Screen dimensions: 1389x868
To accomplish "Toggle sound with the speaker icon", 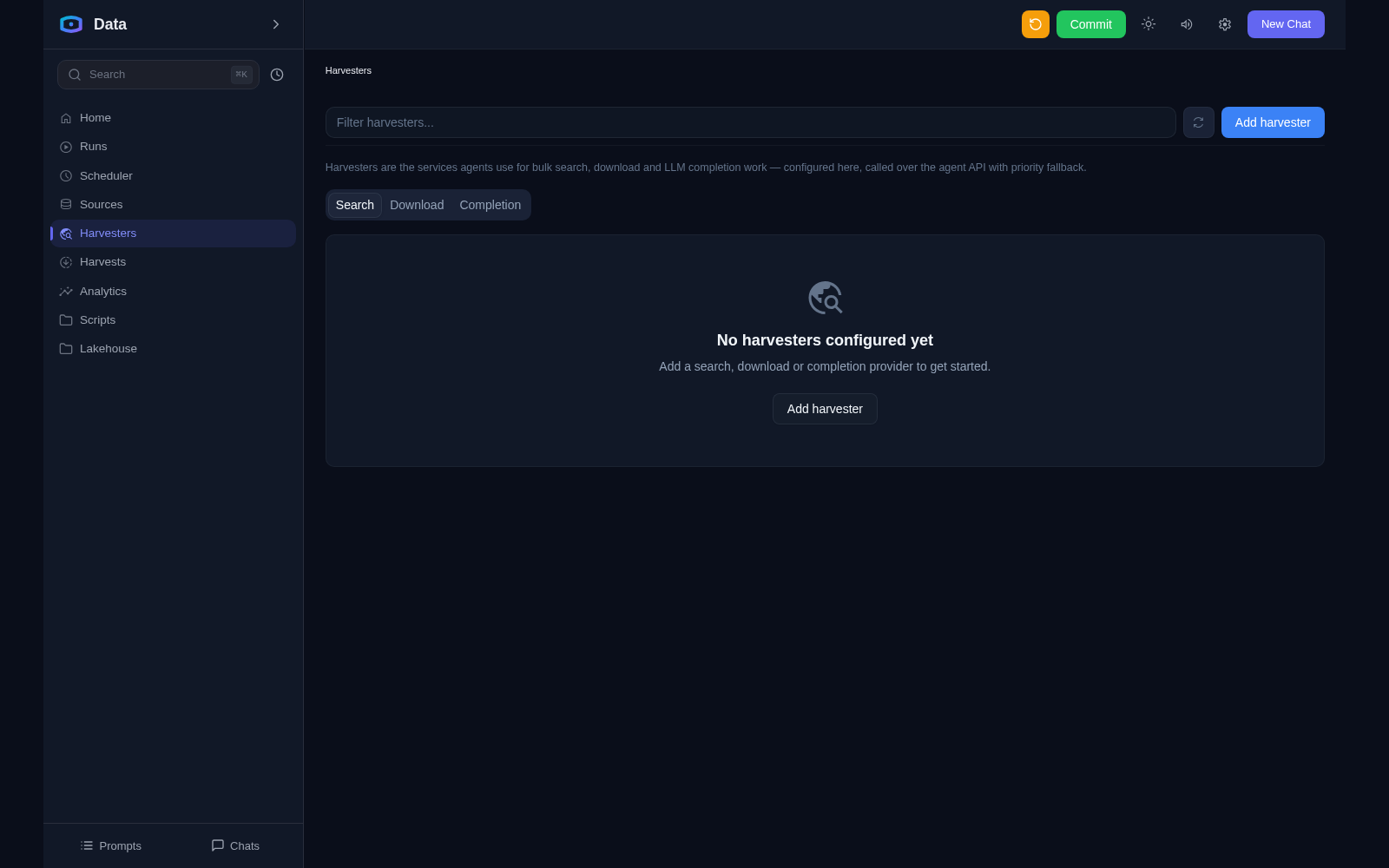I will (x=1187, y=24).
